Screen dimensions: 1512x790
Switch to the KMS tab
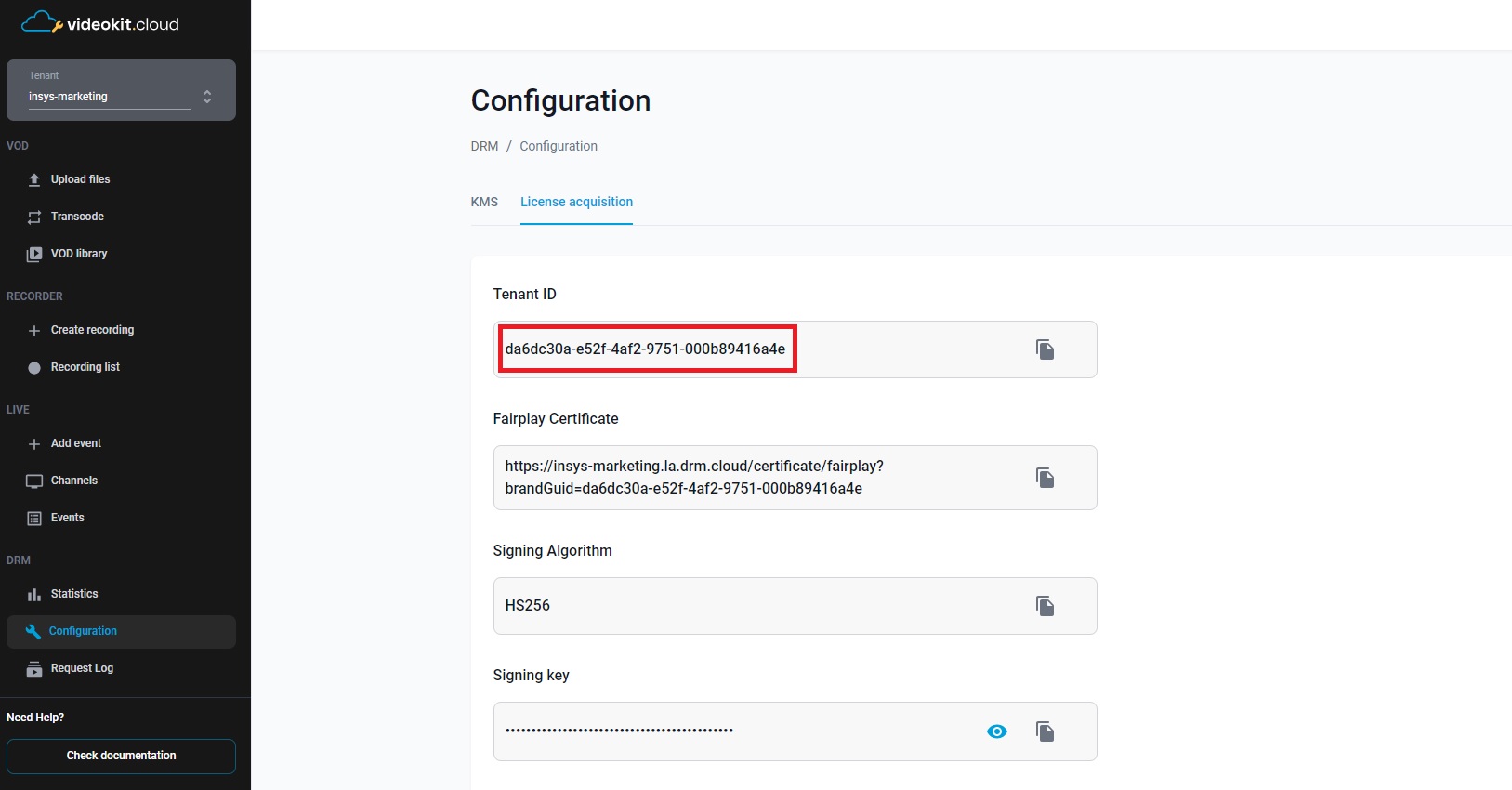[x=484, y=202]
